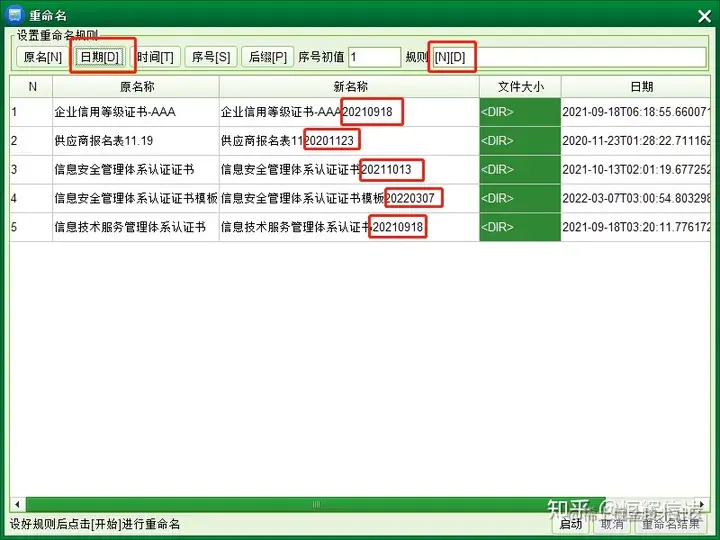The width and height of the screenshot is (720, 540).
Task: Select new name 企业信用等级证书-AAA20210918
Action: (350, 112)
